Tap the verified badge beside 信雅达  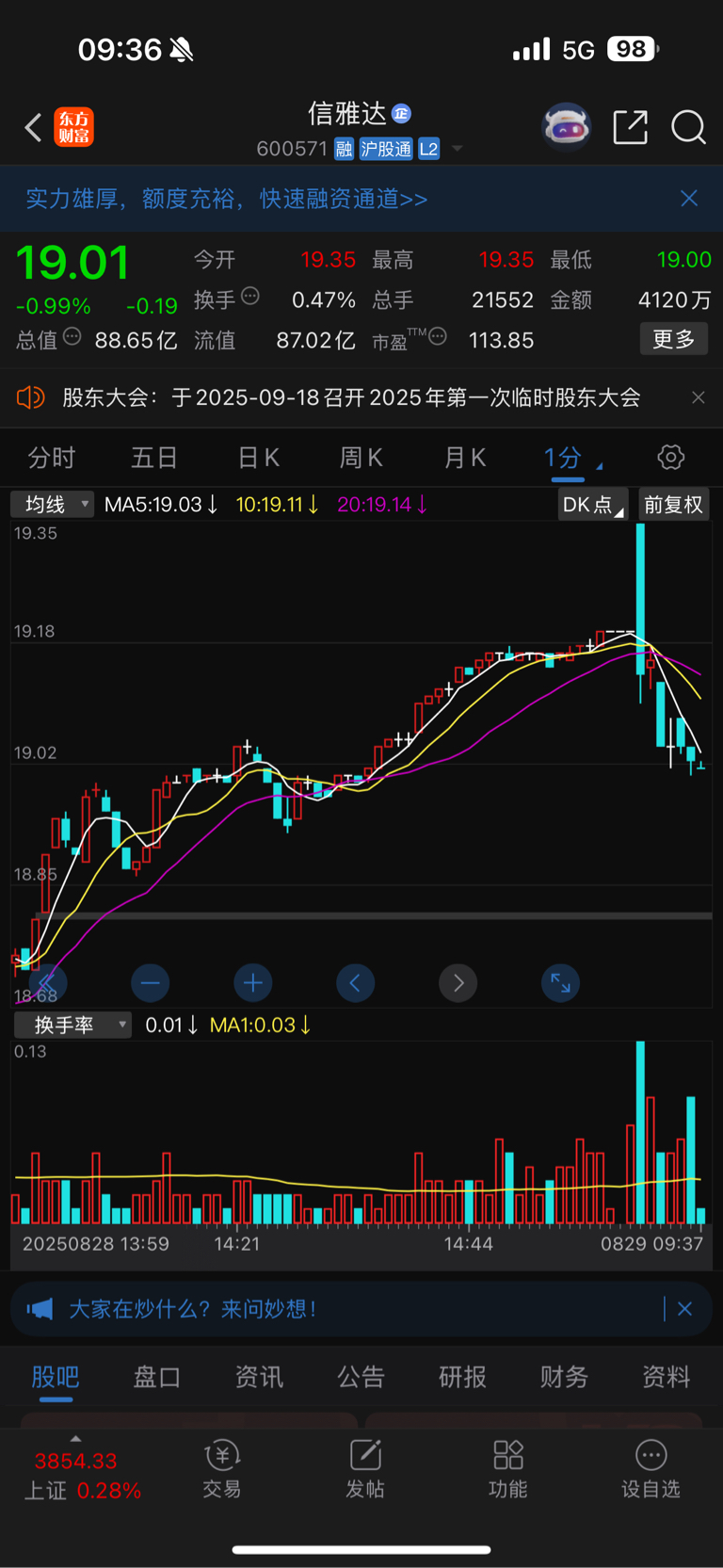pyautogui.click(x=402, y=113)
